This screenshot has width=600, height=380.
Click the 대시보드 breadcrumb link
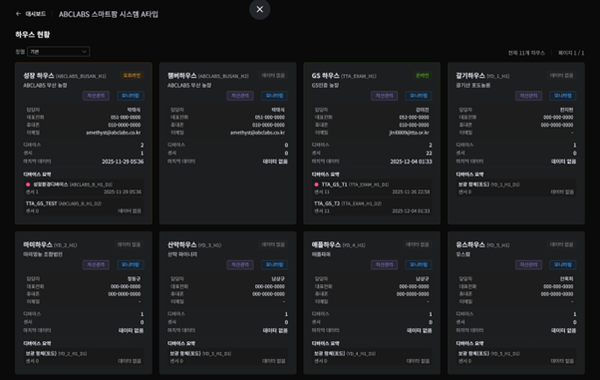click(36, 14)
